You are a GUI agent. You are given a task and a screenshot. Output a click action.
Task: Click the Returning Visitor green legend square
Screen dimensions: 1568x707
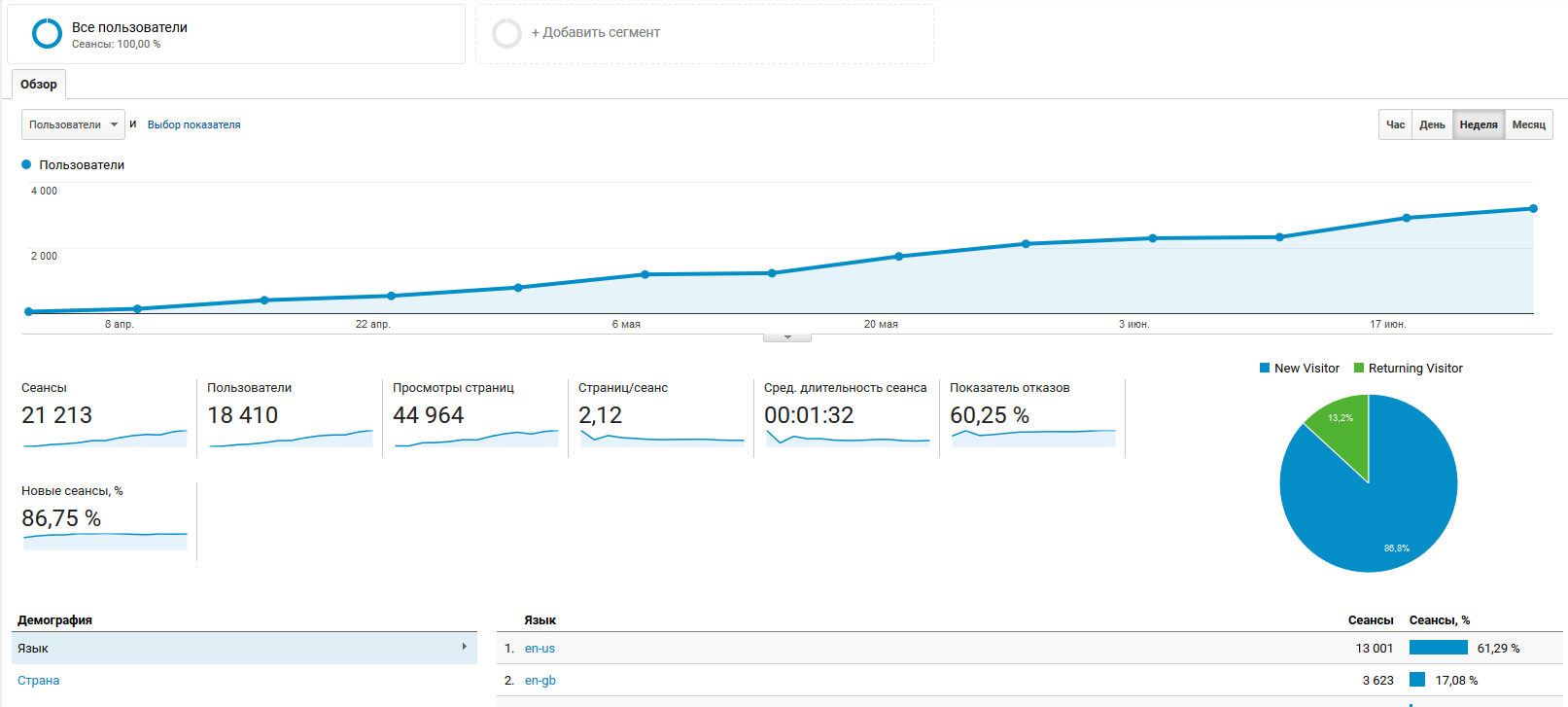[x=1359, y=369]
